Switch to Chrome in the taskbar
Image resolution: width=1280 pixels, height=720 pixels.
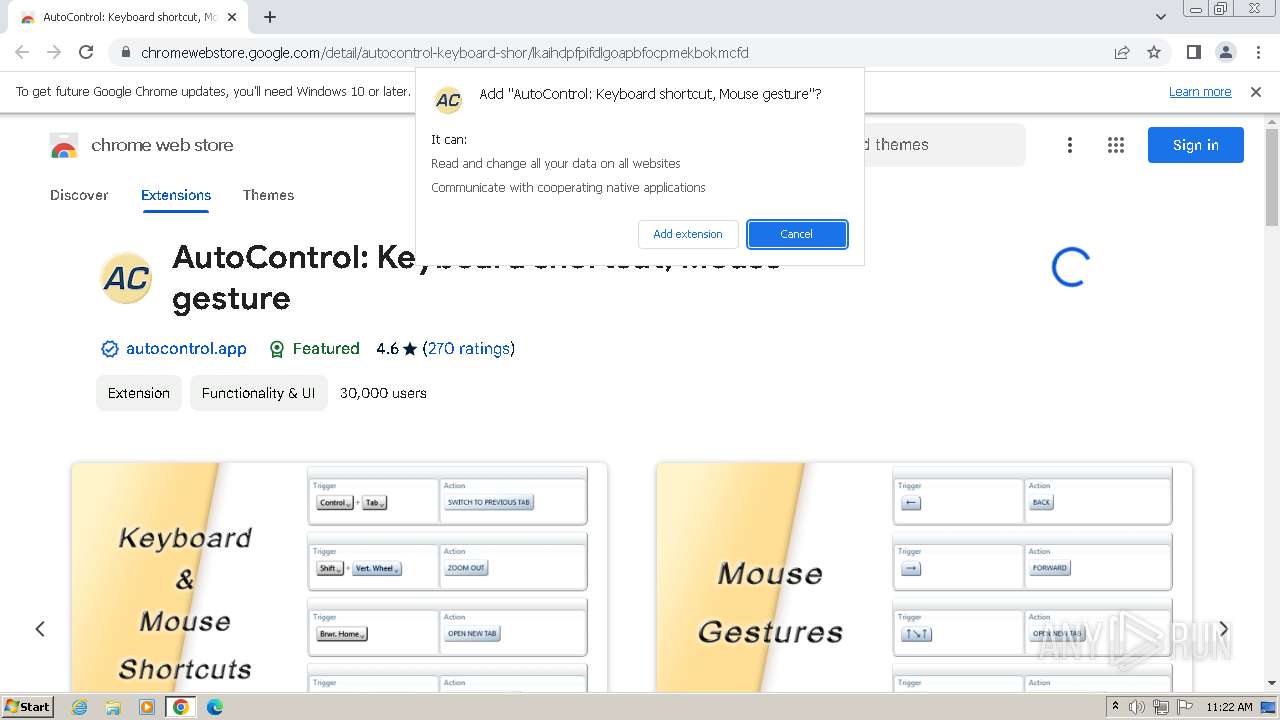pos(181,707)
